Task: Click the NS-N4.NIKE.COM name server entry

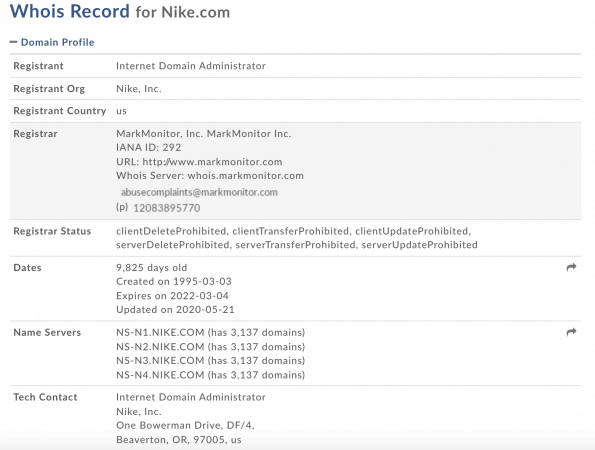Action: pos(211,375)
